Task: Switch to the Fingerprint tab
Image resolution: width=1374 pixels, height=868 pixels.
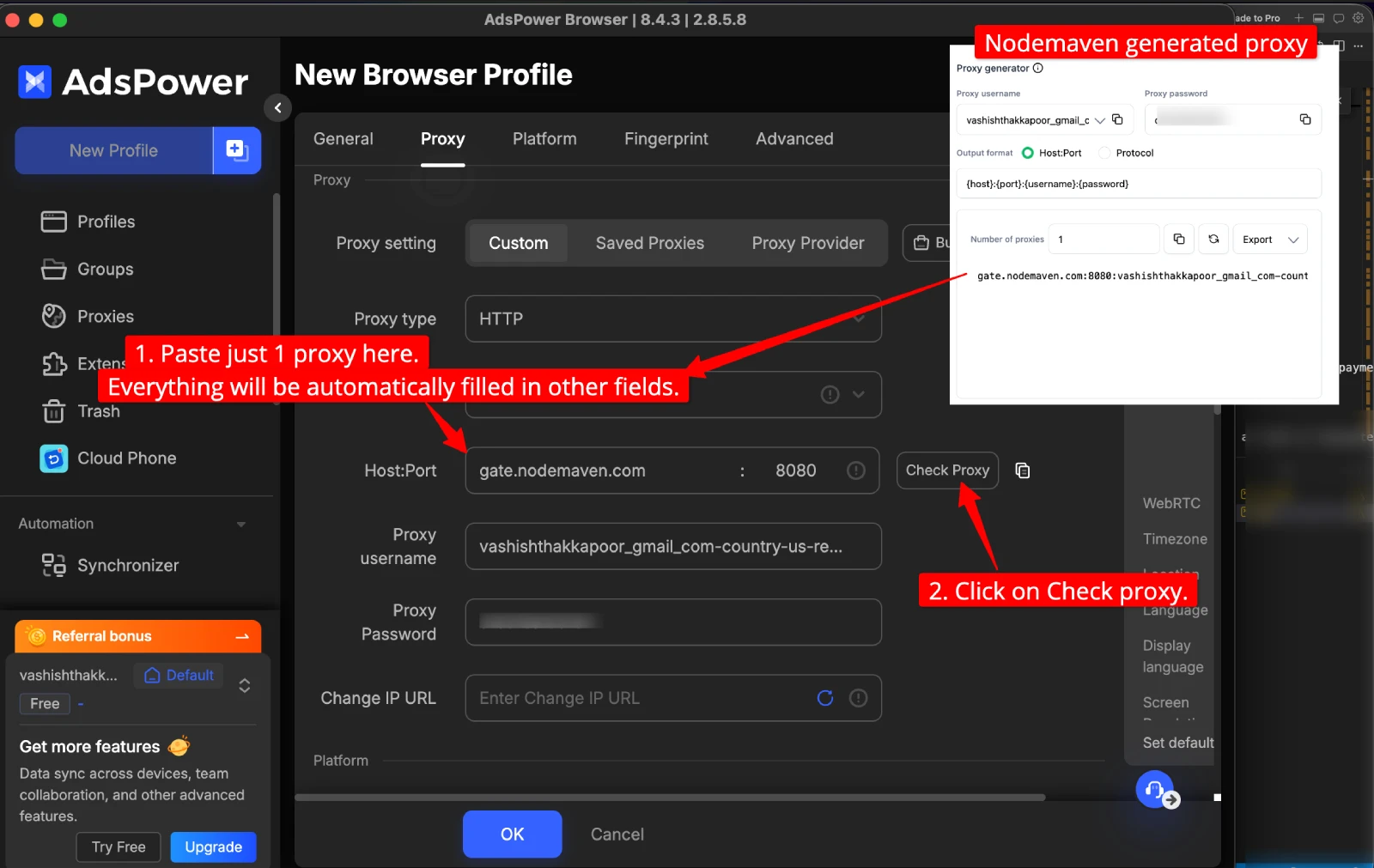Action: 666,139
